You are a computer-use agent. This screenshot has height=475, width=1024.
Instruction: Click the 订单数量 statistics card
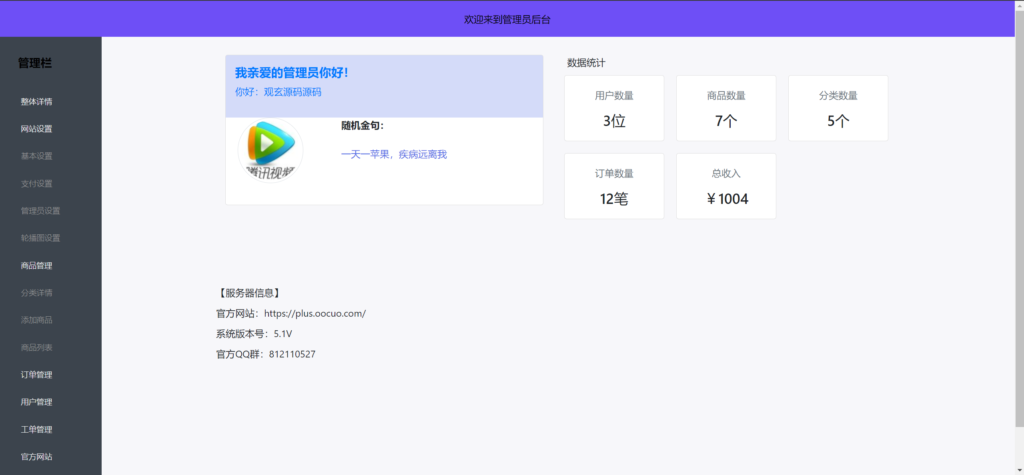click(614, 186)
